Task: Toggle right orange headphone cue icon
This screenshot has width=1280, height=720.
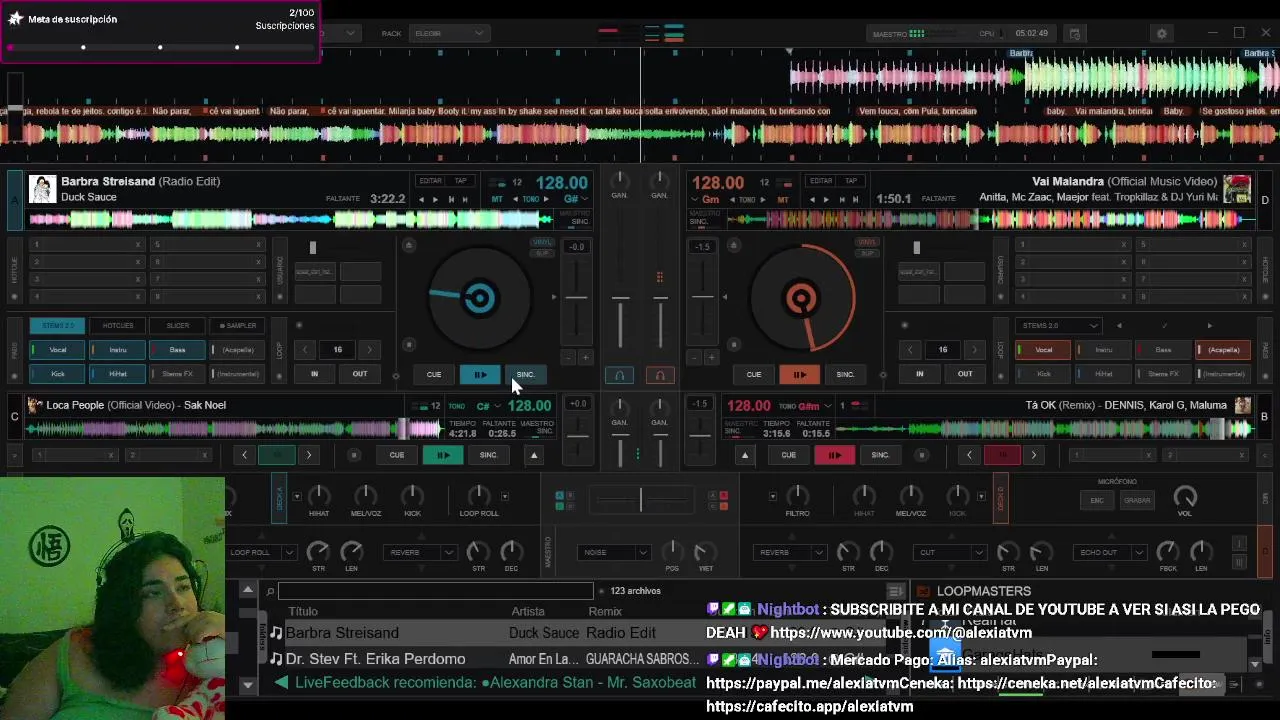Action: [x=660, y=375]
